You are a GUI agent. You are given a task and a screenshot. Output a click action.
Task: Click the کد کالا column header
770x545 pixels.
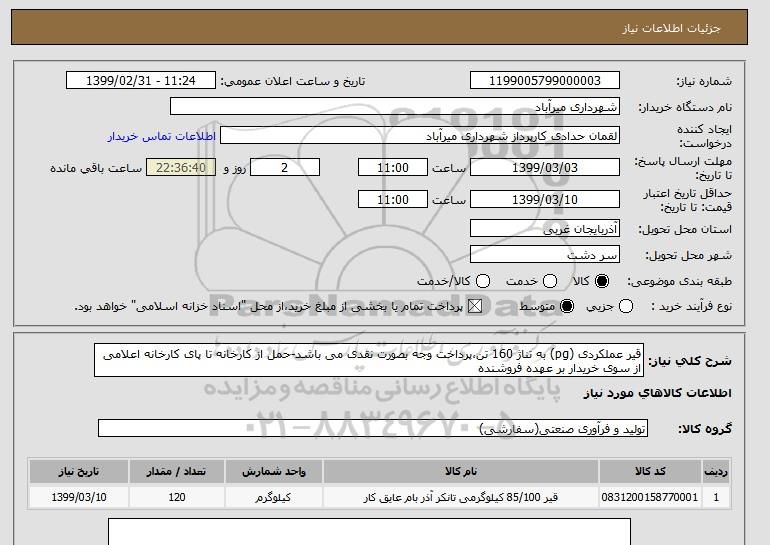(650, 471)
